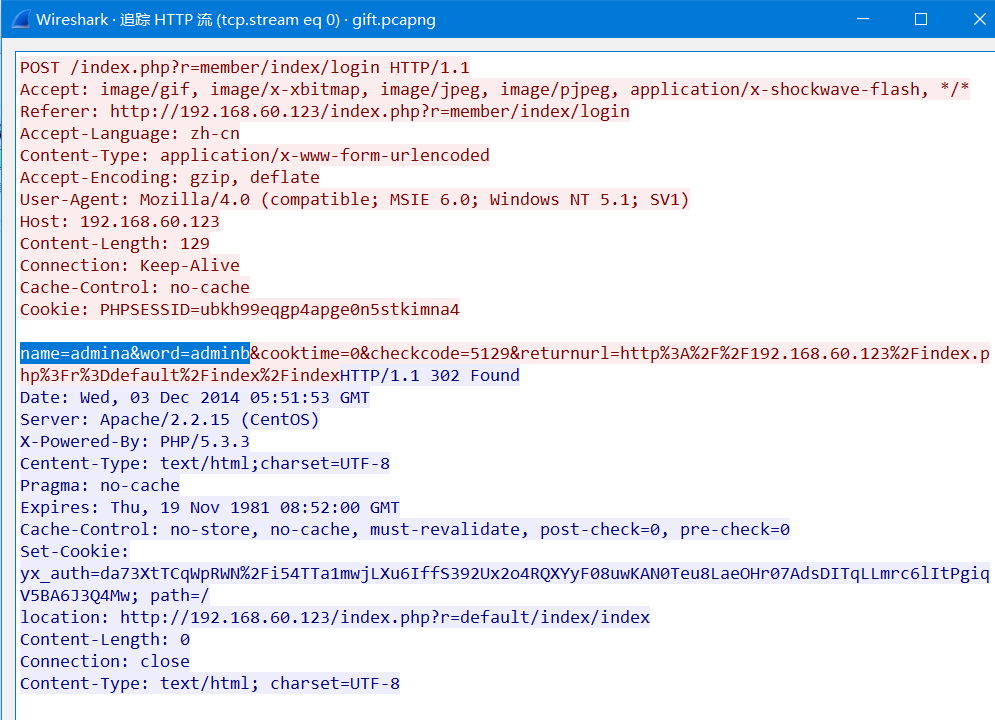Click the V5BA6J3Q4Mw; path=/ line
This screenshot has height=720, width=995.
pyautogui.click(x=115, y=596)
